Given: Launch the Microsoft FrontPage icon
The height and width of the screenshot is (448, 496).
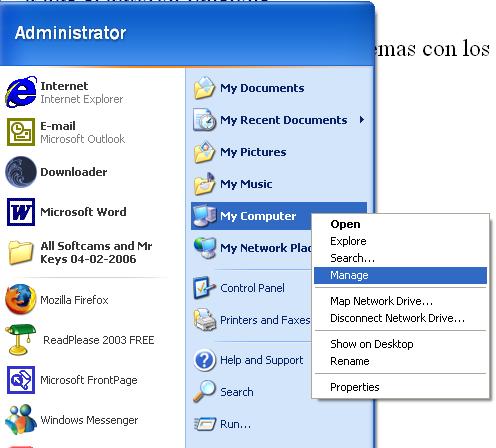Looking at the screenshot, I should click(x=21, y=380).
